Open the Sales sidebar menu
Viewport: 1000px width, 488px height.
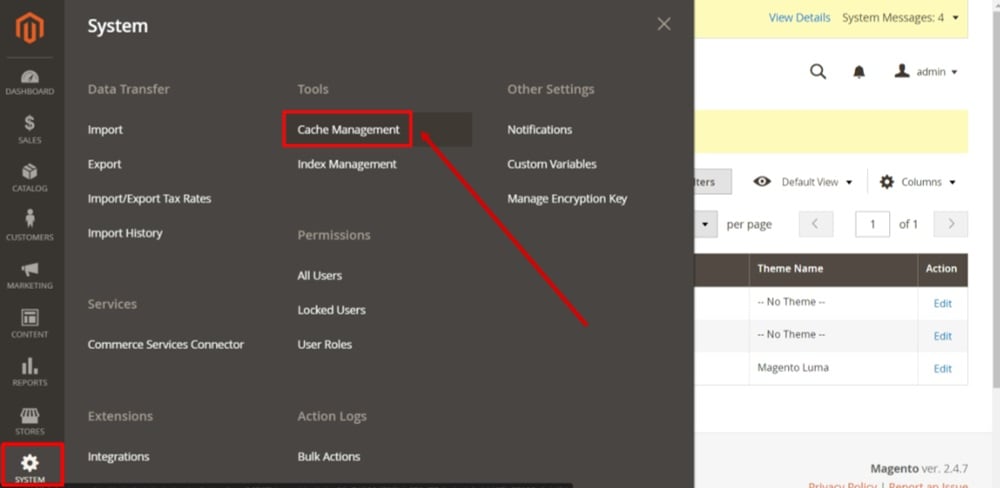(x=30, y=129)
